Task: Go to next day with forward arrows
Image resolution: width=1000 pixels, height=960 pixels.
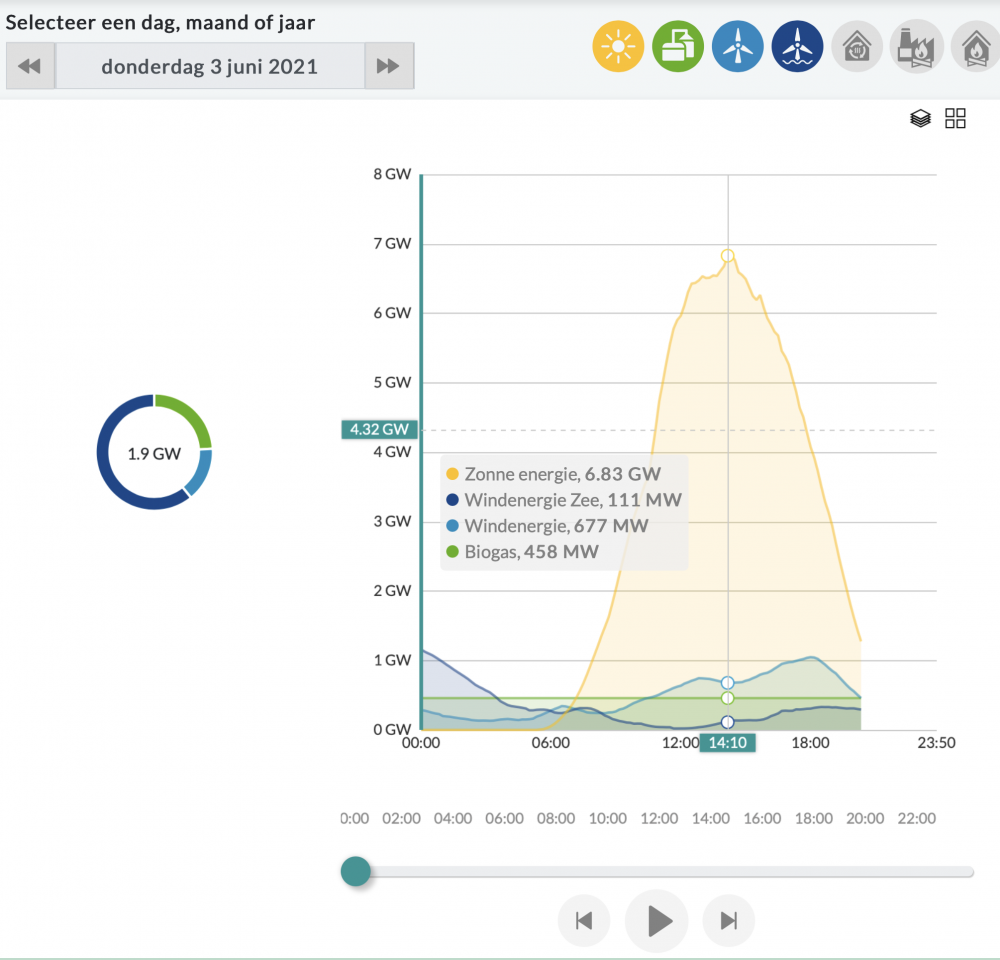Action: pyautogui.click(x=388, y=66)
